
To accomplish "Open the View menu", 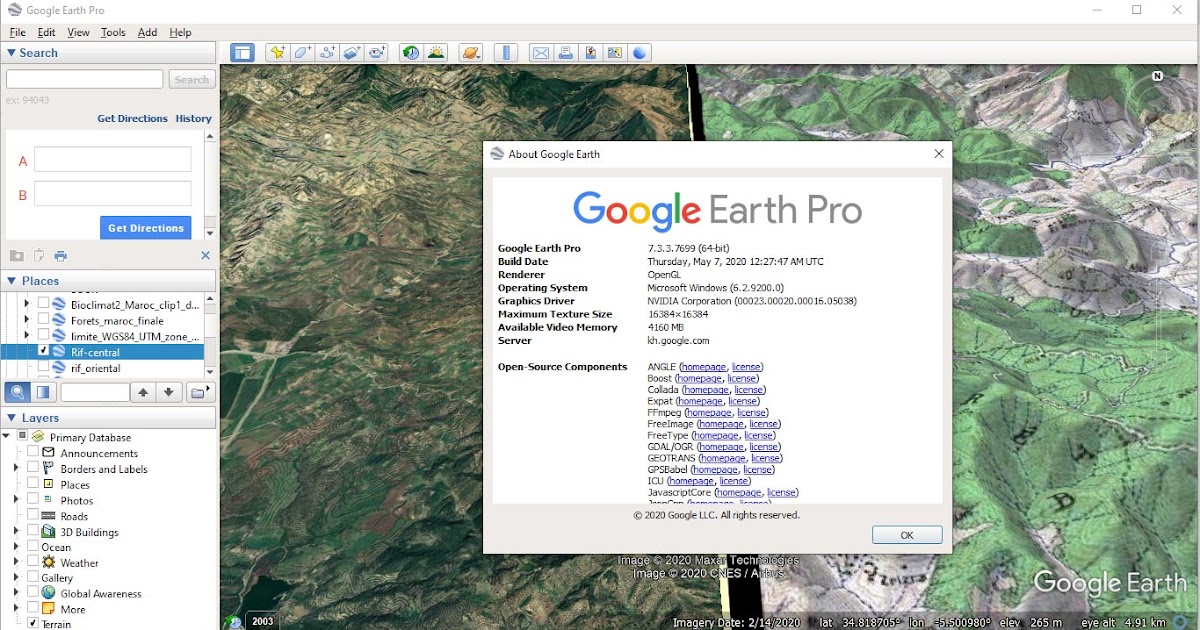I will coord(78,32).
